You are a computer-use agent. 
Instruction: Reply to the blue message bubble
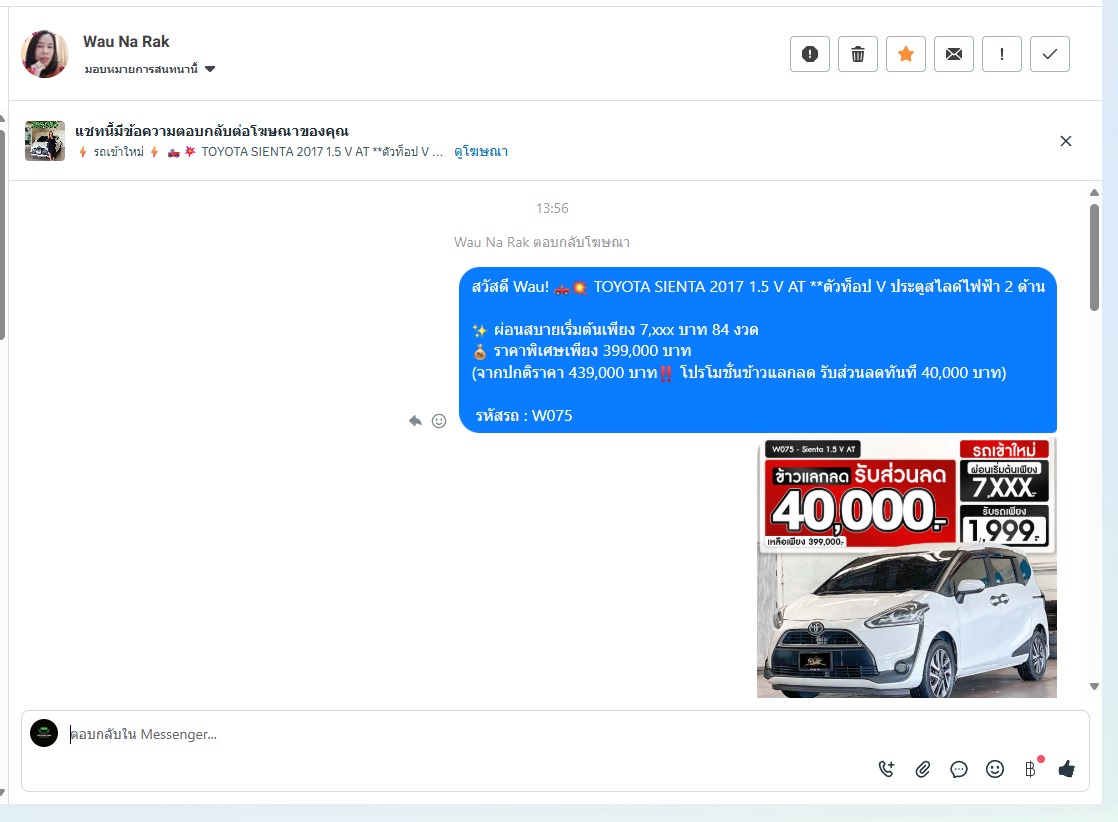pyautogui.click(x=415, y=421)
